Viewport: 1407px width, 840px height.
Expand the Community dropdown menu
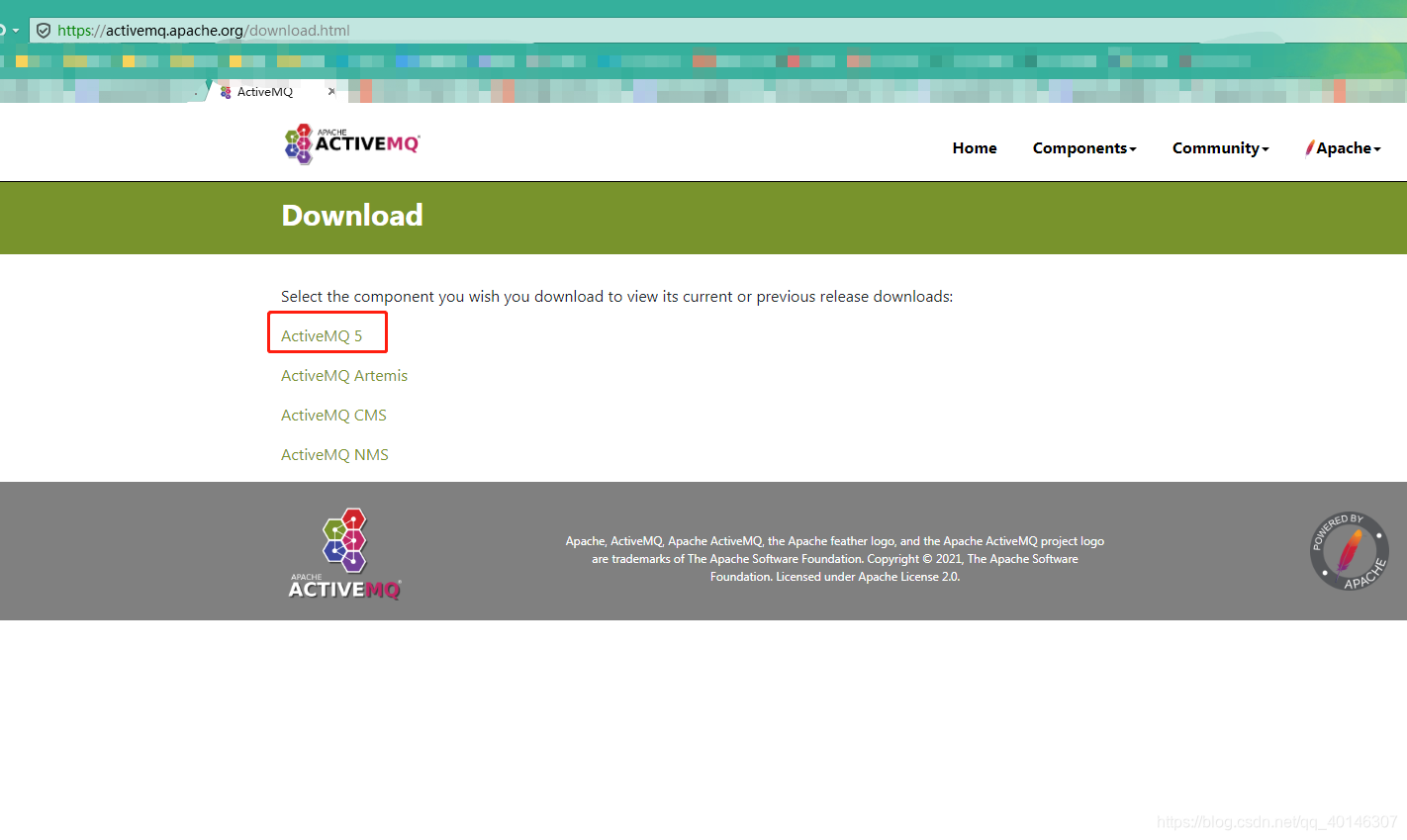click(x=1220, y=147)
